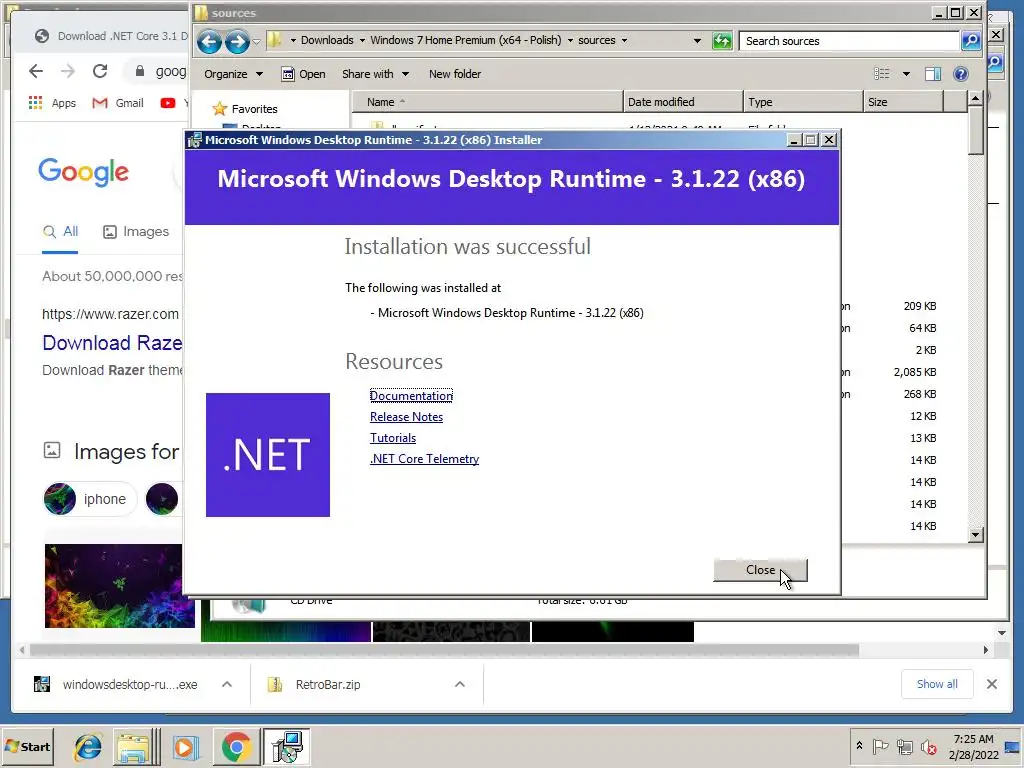Switch to Chrome from the taskbar

point(236,747)
